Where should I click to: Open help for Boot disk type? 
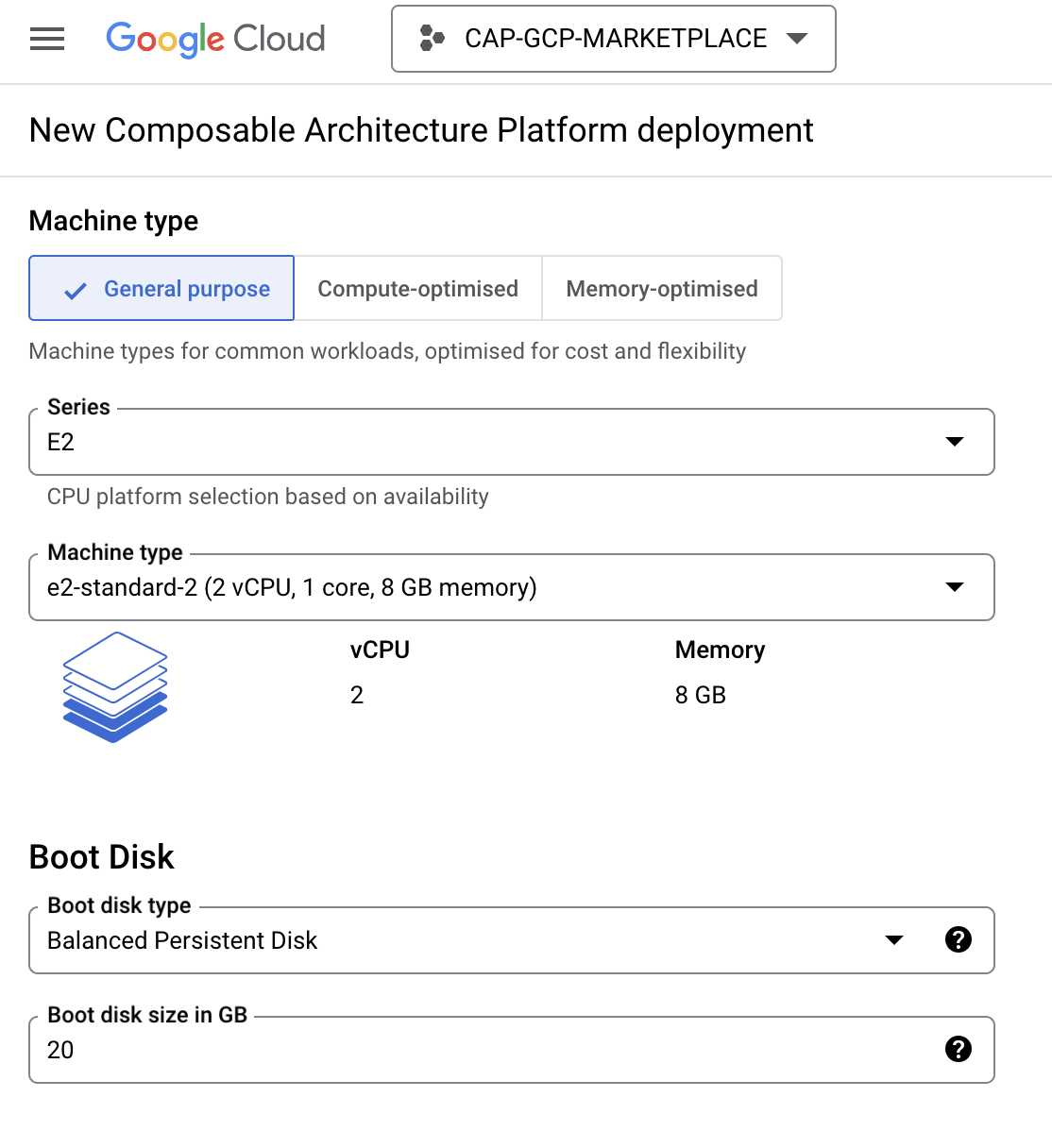(x=958, y=939)
